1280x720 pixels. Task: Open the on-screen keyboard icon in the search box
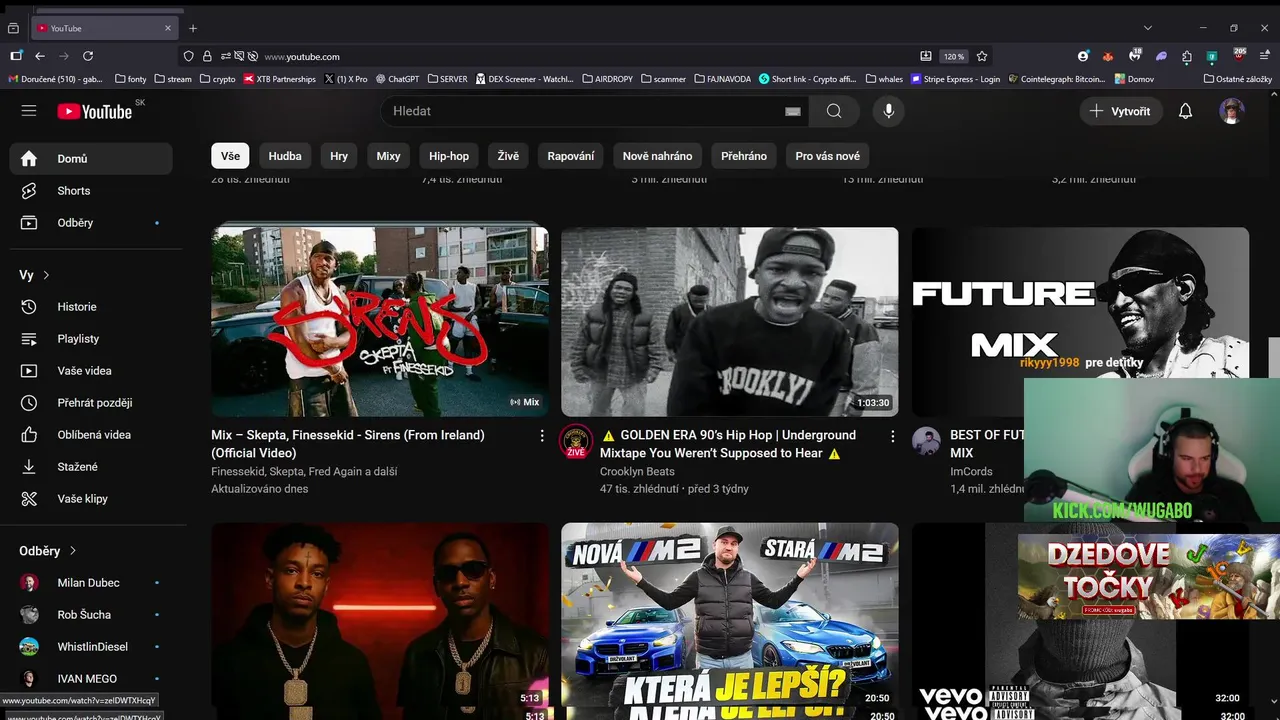pos(793,111)
